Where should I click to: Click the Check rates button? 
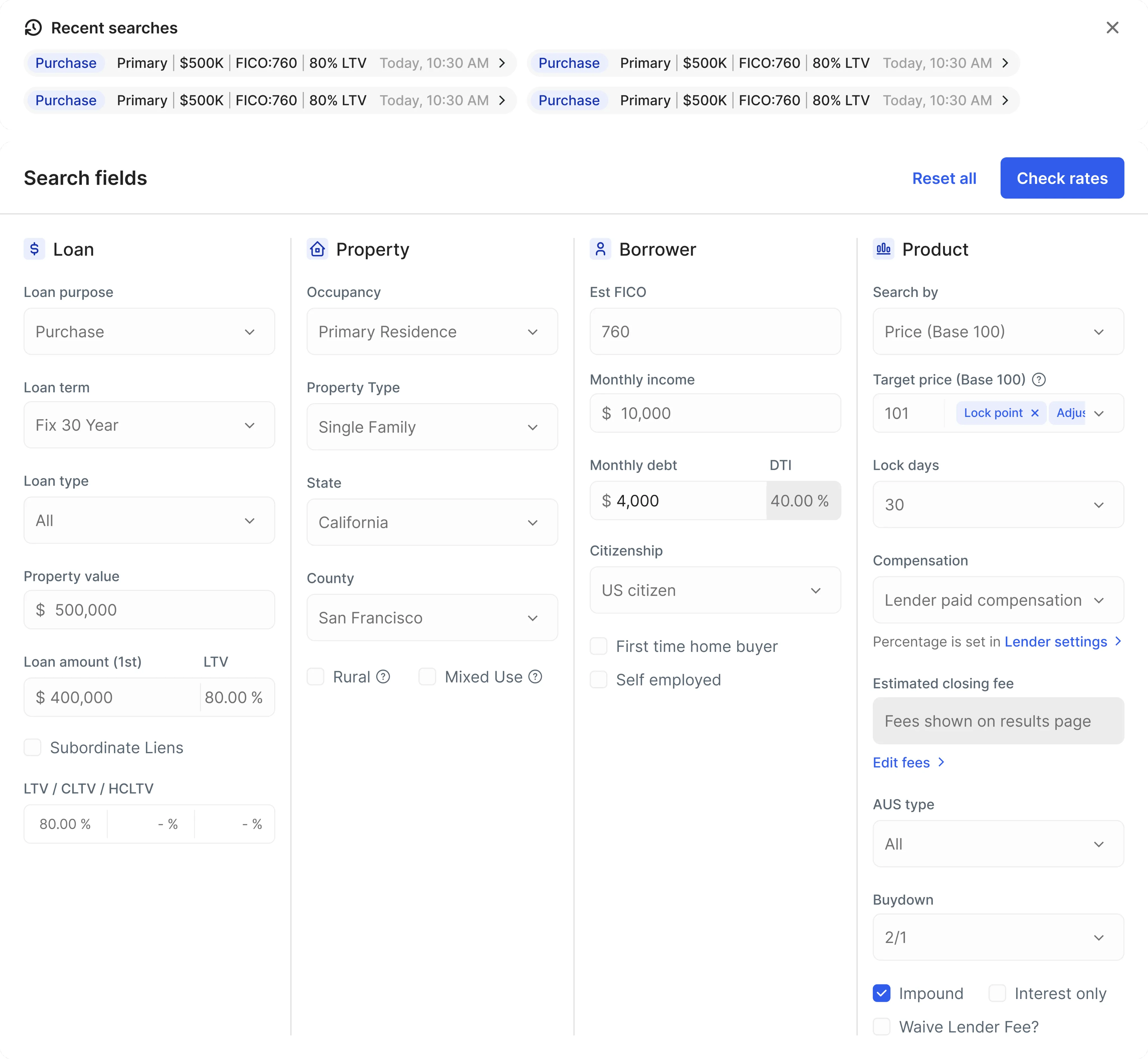pos(1062,178)
